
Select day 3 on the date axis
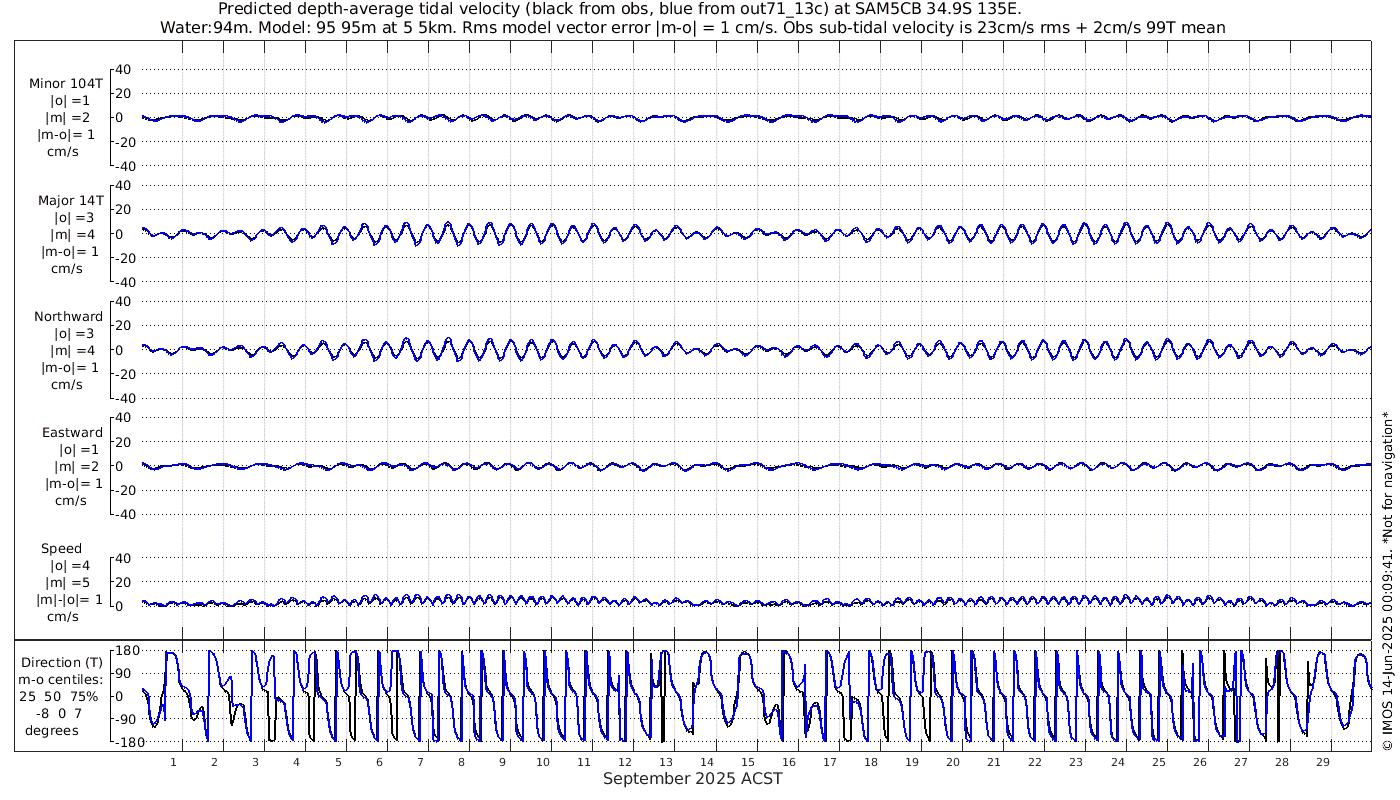pos(255,762)
